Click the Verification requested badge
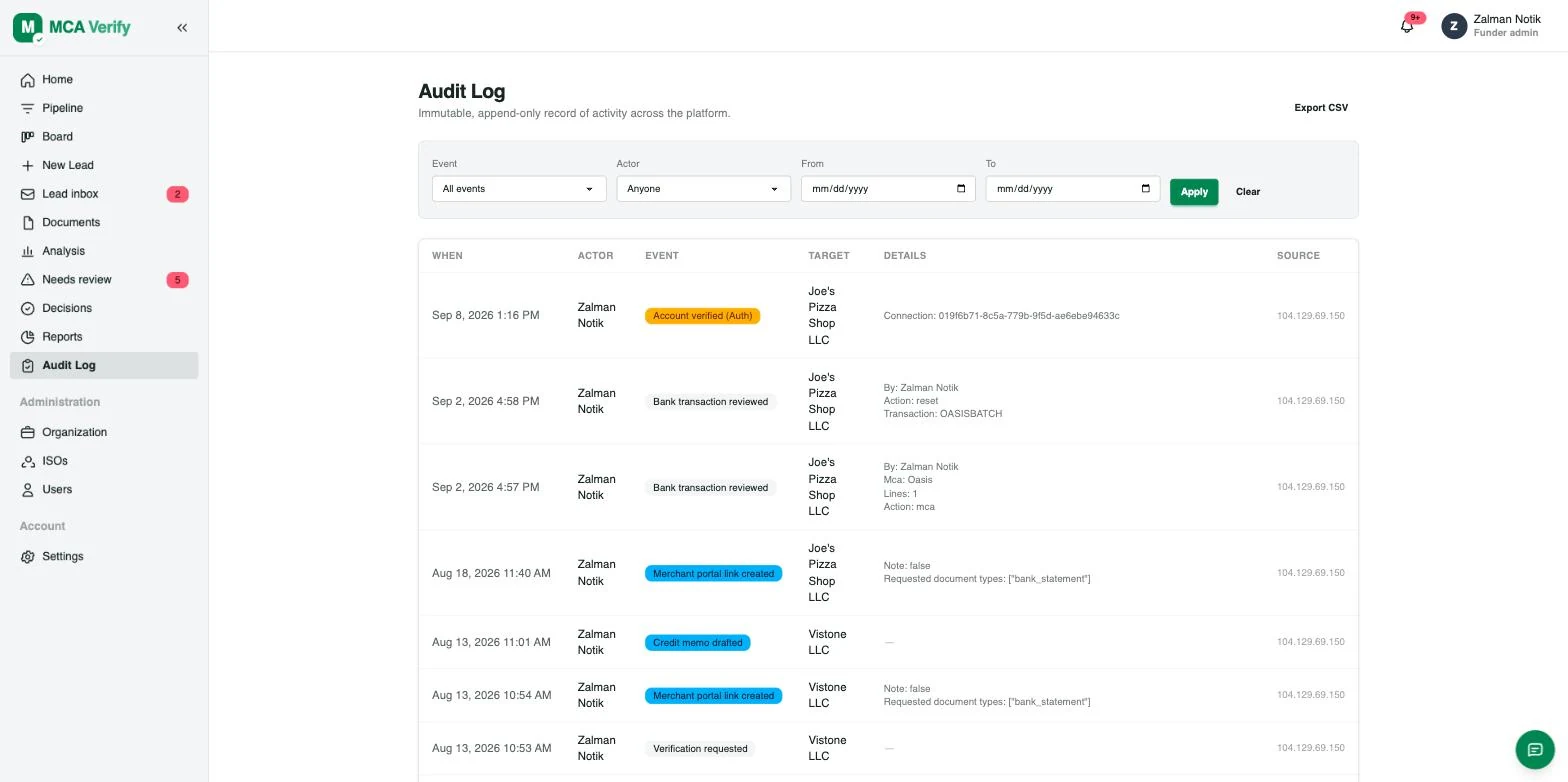 tap(700, 749)
